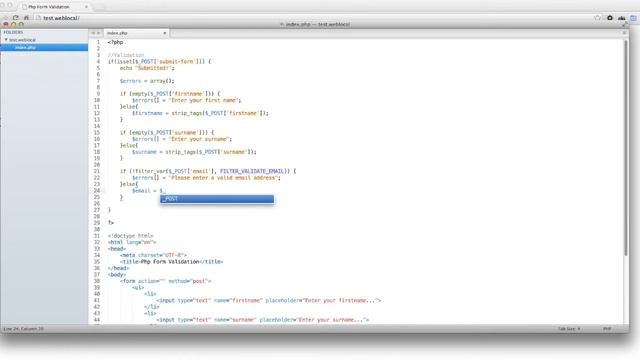Viewport: 640px width, 360px height.
Task: Click the strip_tags firstname assignment line
Action: point(200,113)
